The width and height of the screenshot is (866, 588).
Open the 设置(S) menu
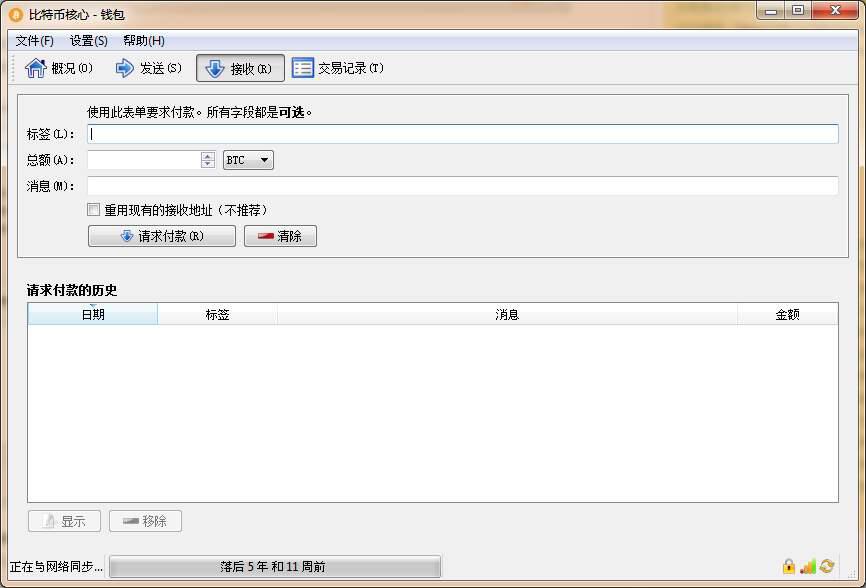point(88,41)
